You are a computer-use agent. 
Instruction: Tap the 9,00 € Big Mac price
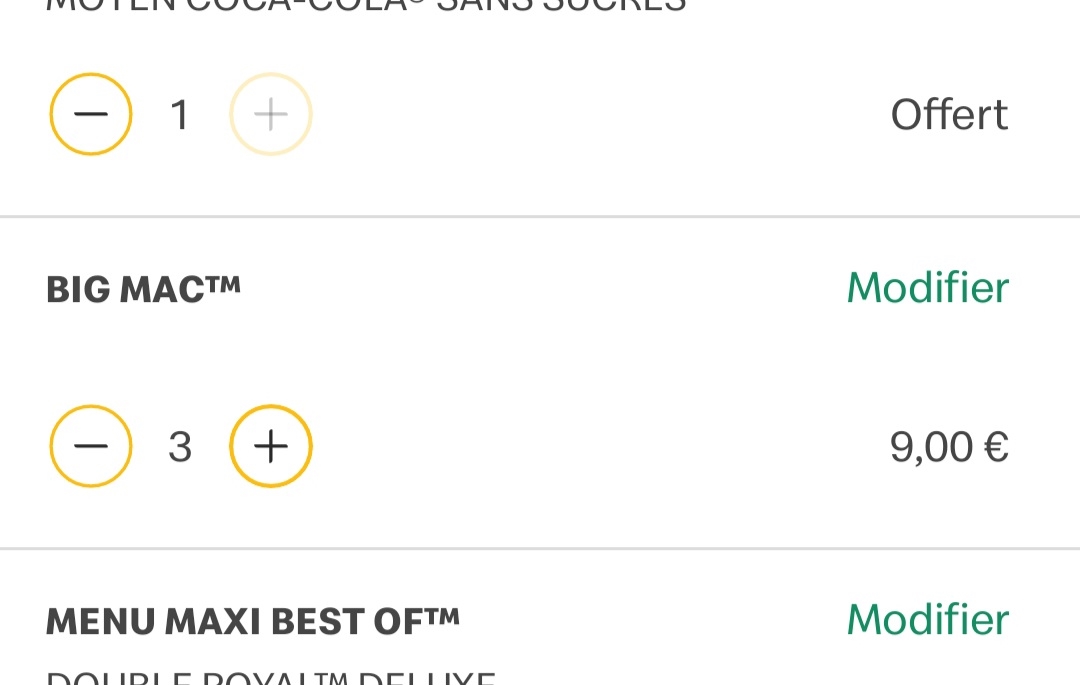tap(949, 447)
